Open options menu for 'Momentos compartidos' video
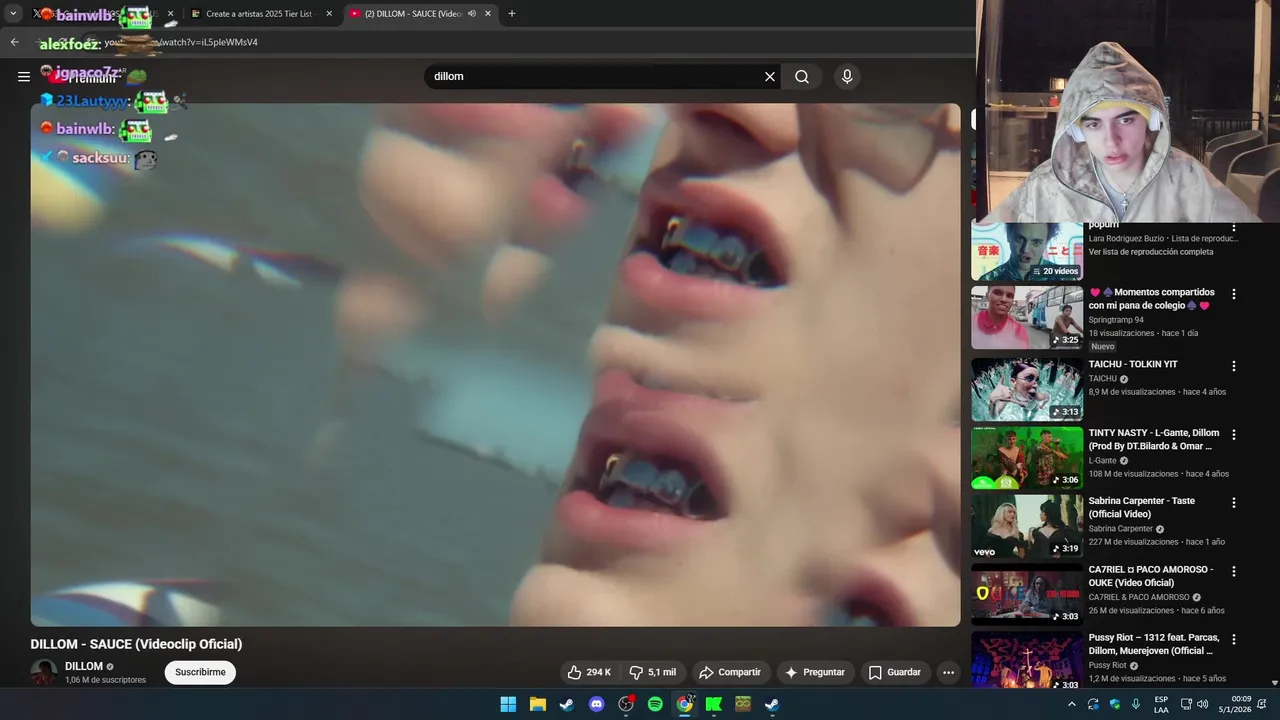The width and height of the screenshot is (1280, 720). pos(1233,294)
